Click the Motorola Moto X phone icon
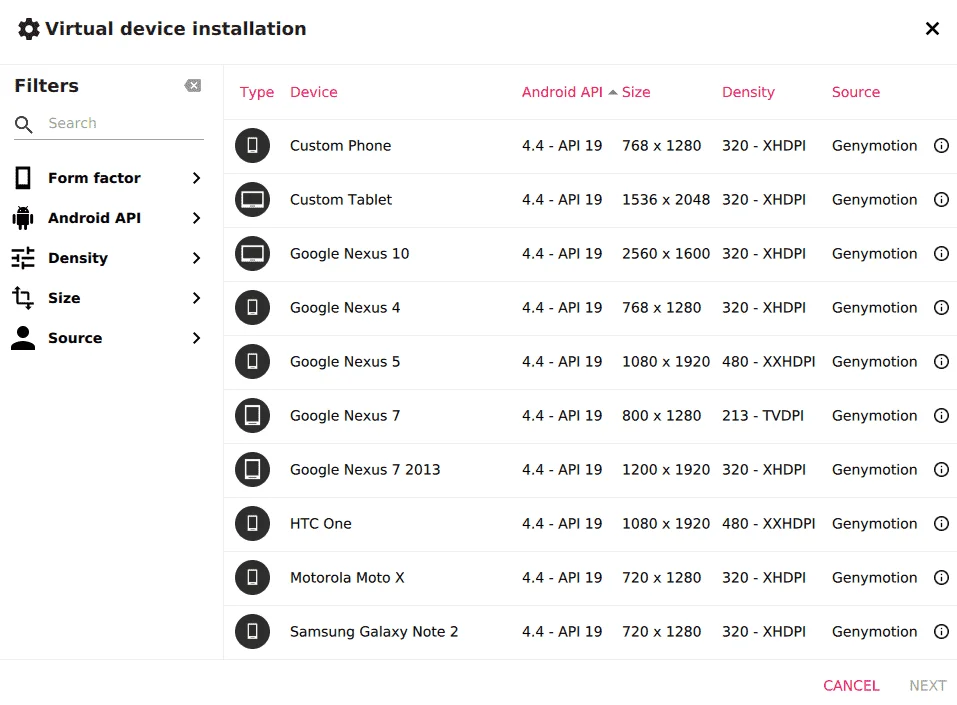Viewport: 957px width, 705px height. 252,577
